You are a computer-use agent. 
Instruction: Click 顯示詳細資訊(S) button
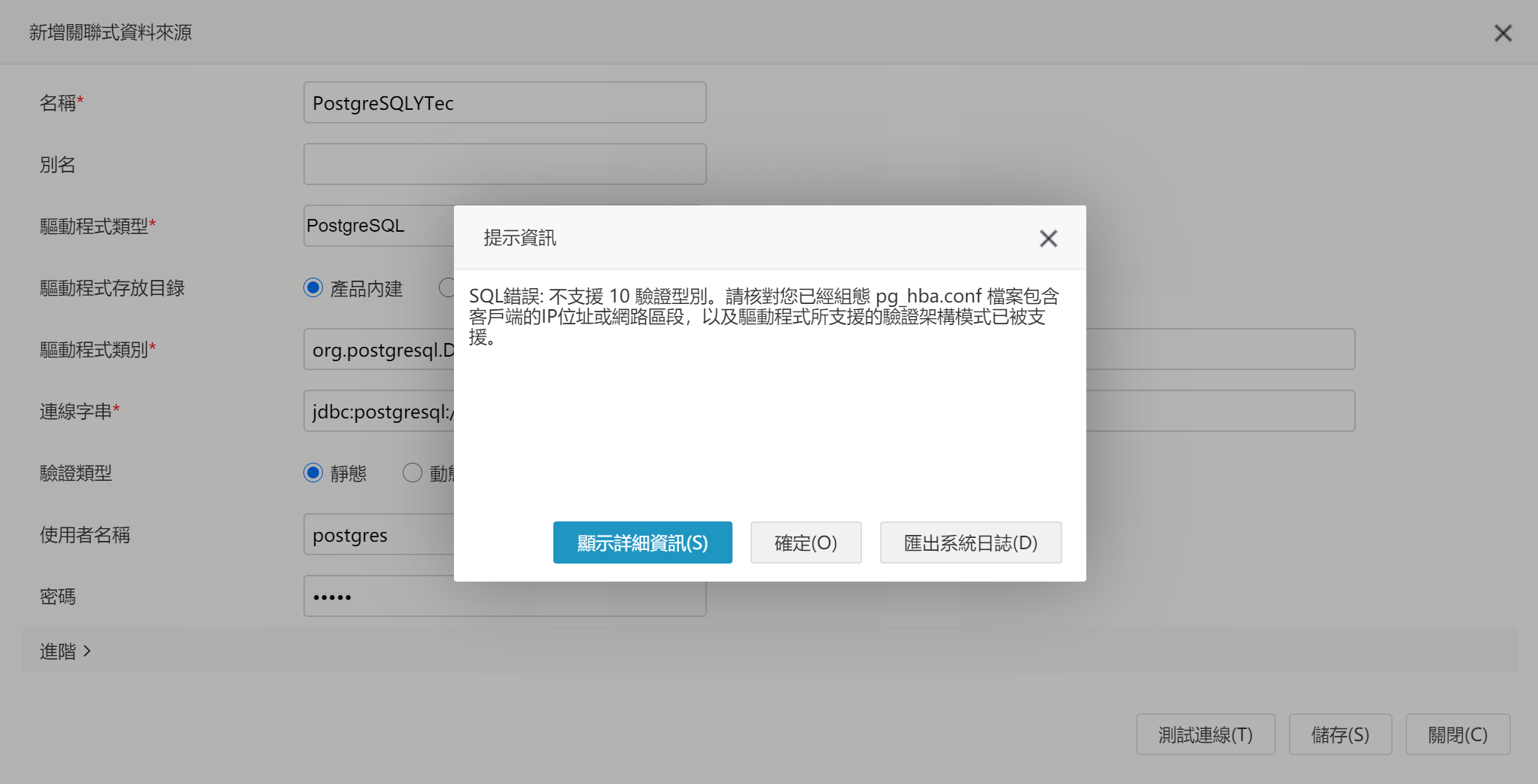[x=642, y=542]
